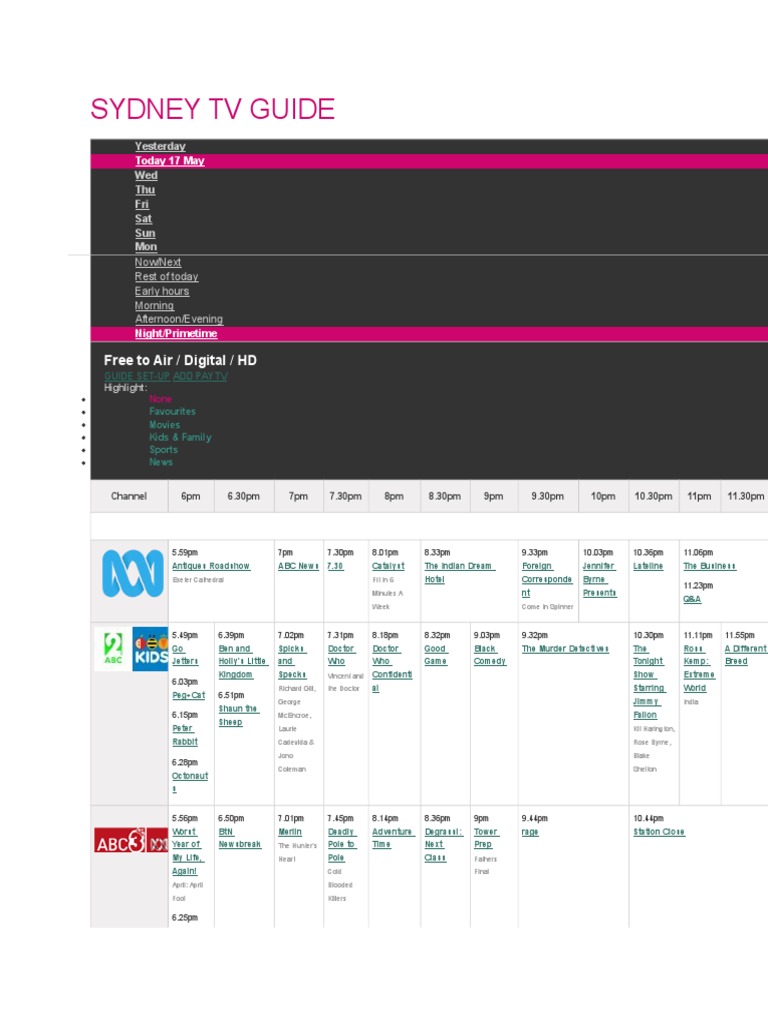Select the Night/Primetime view
Viewport: 768px width, 1024px height.
coord(176,334)
